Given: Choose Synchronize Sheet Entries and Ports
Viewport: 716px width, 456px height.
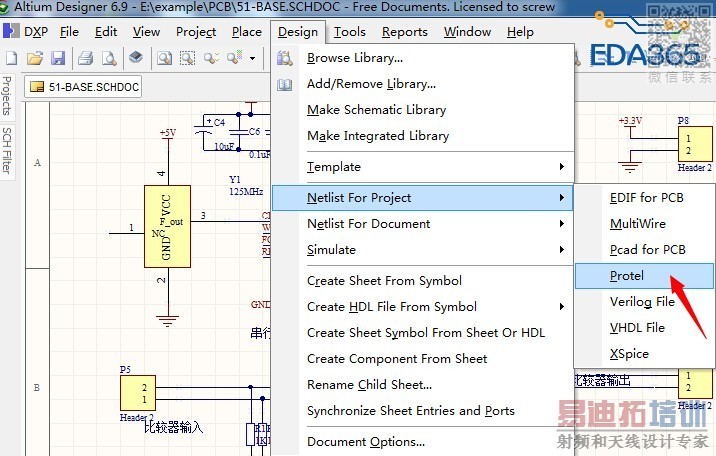Looking at the screenshot, I should (x=422, y=411).
